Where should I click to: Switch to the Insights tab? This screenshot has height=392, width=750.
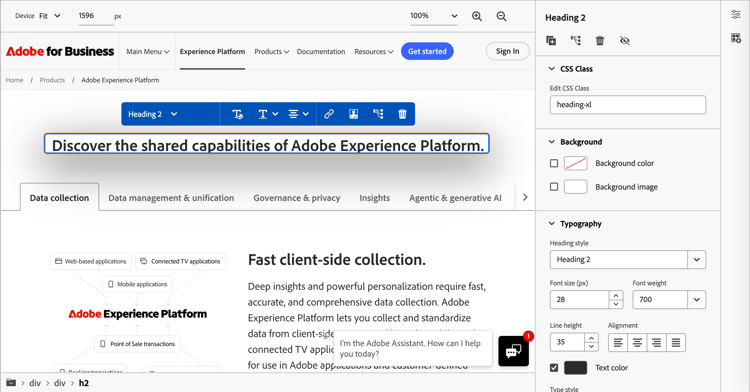tap(375, 198)
